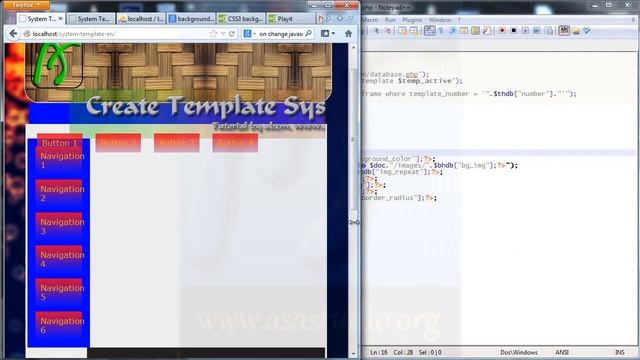Click Button 4 on the webpage
Viewport: 640px width, 360px height.
(235, 143)
